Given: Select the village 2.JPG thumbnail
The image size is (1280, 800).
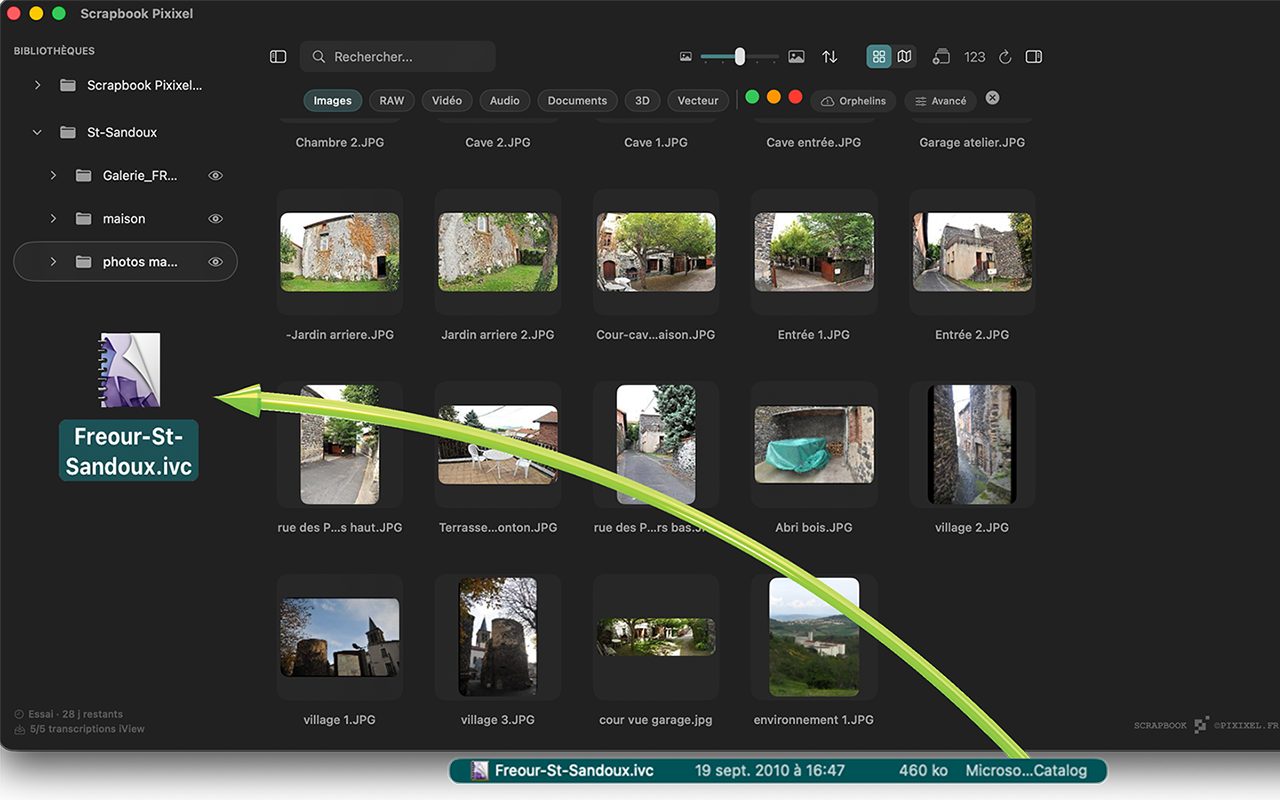Looking at the screenshot, I should 972,444.
